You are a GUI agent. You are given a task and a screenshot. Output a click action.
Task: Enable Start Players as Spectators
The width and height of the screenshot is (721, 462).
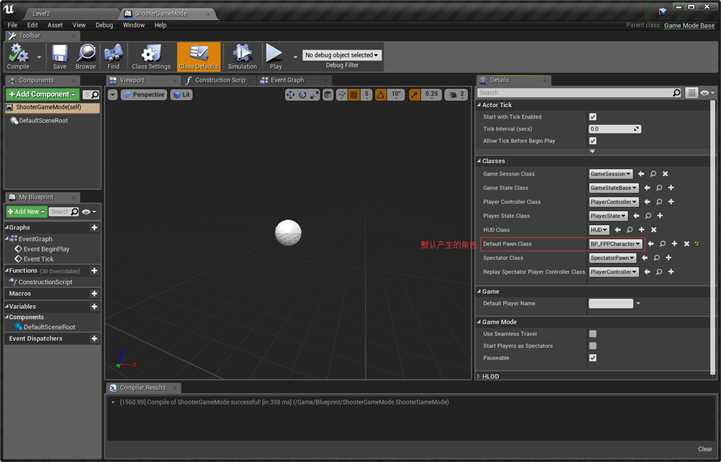coord(593,346)
